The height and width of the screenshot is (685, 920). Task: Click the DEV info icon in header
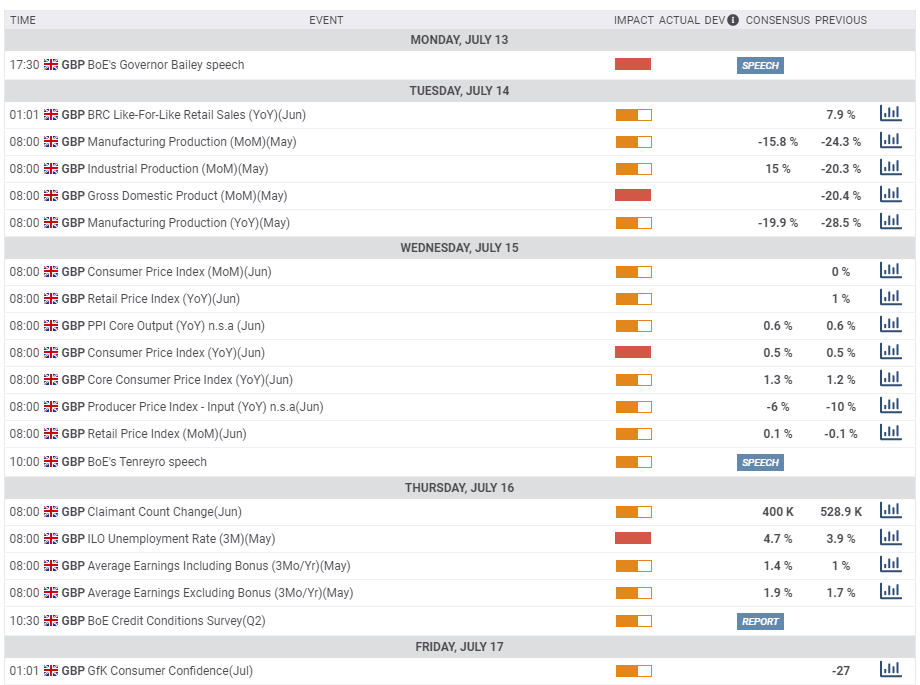(x=733, y=20)
